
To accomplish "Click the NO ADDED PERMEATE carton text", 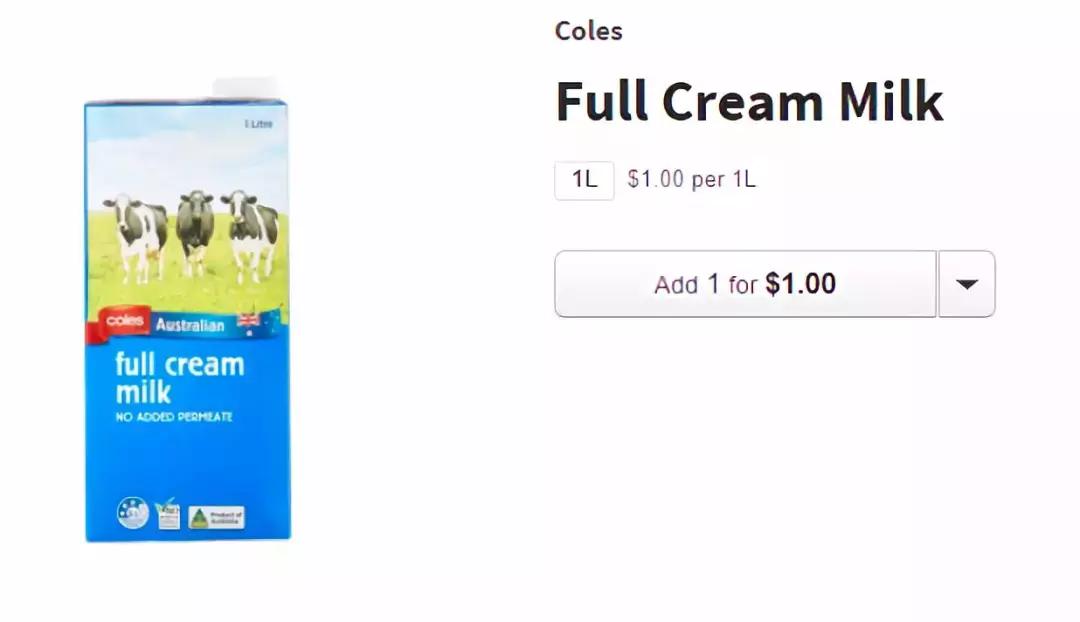I will (174, 416).
